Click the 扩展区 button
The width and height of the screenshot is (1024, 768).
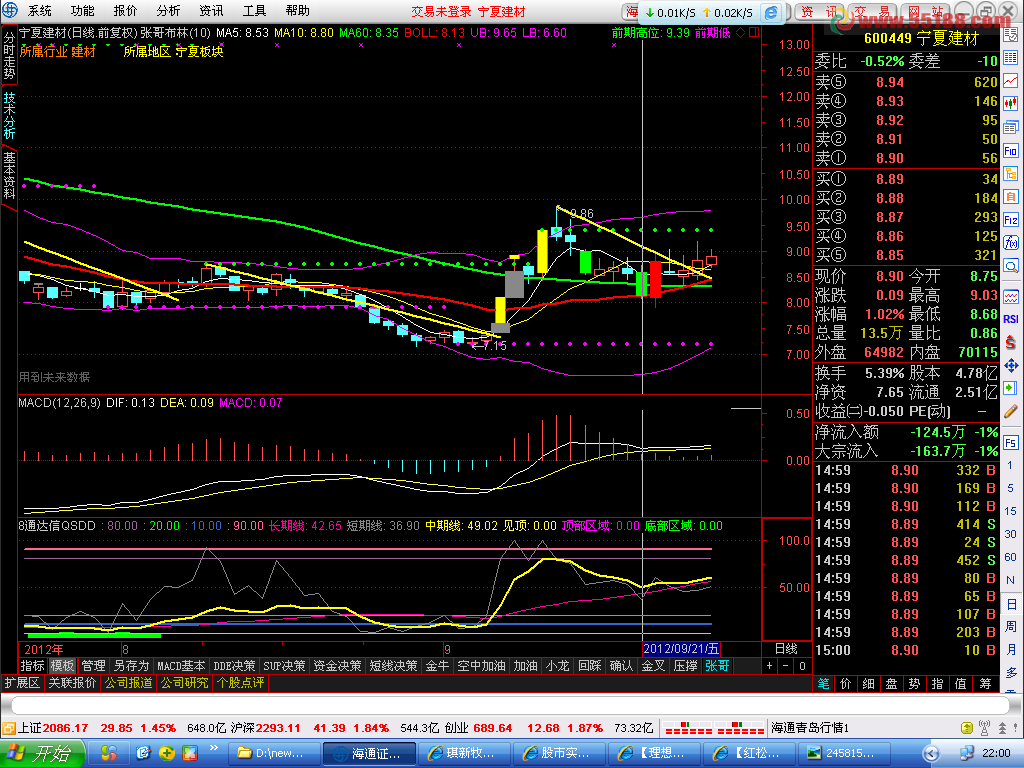tap(22, 682)
